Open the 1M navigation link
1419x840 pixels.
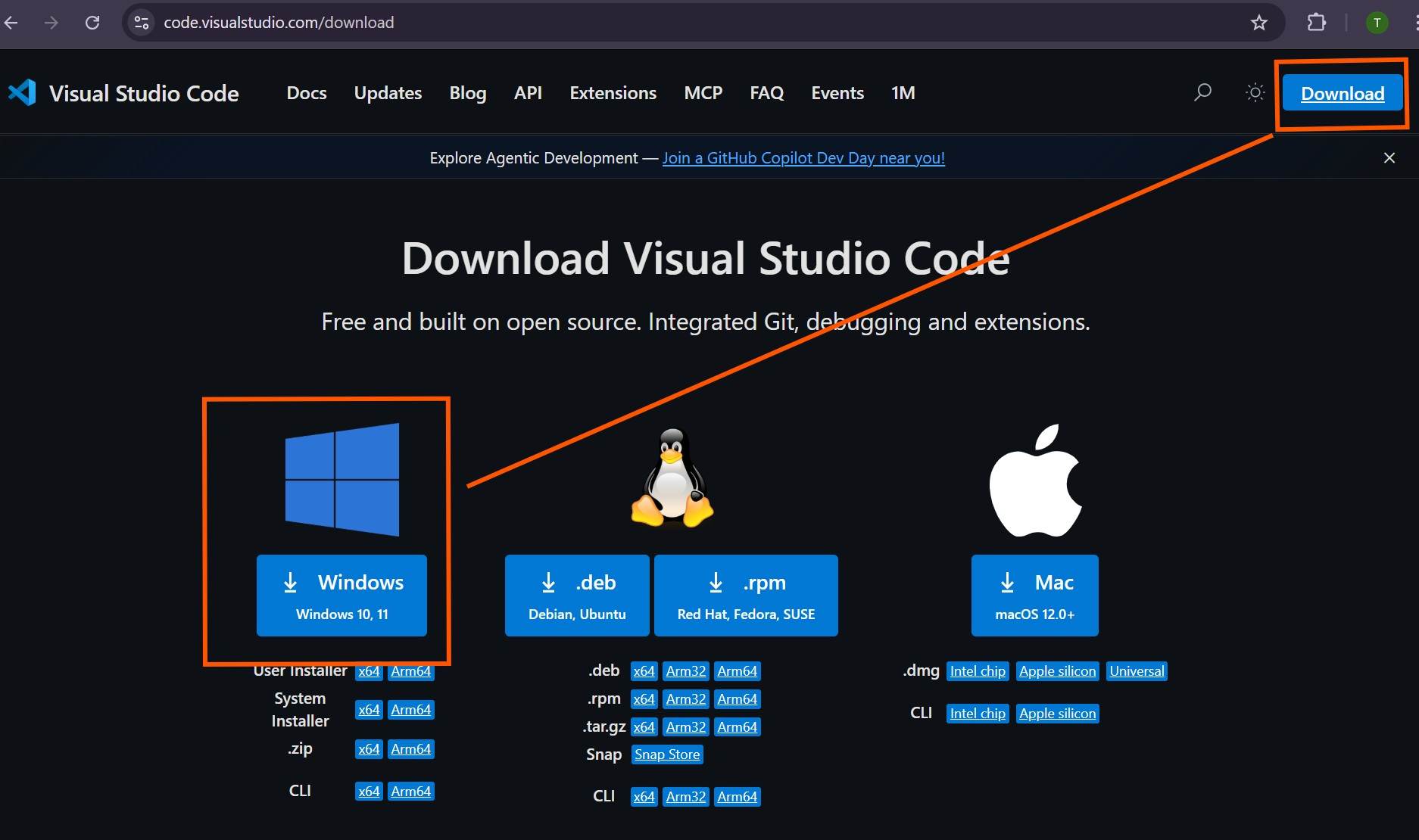pos(903,92)
